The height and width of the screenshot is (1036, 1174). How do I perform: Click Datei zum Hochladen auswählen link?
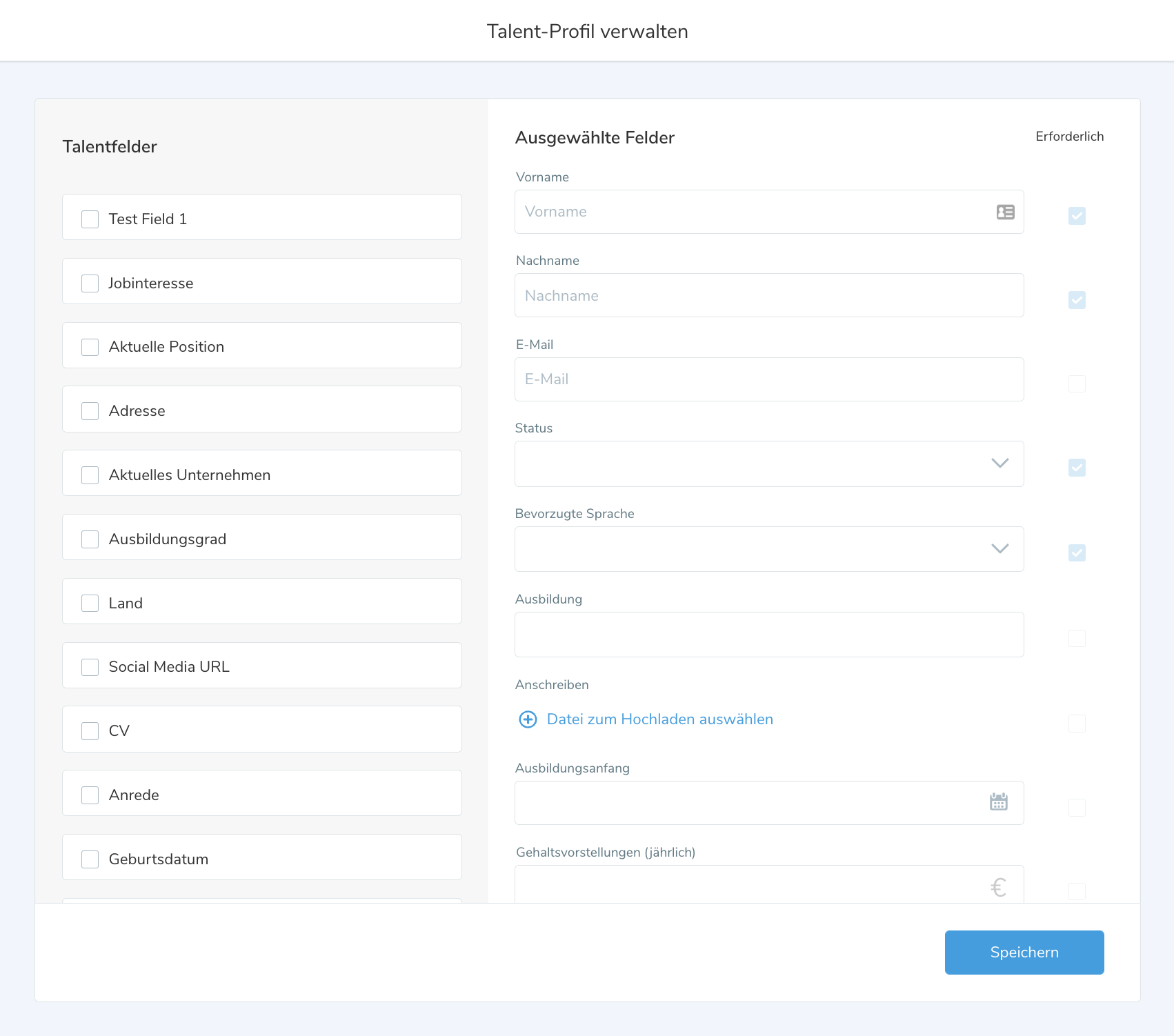[x=659, y=719]
